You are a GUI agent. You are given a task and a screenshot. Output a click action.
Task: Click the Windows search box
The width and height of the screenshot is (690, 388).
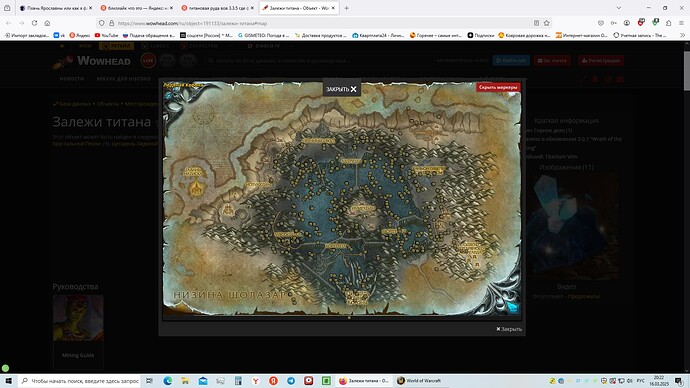[80, 381]
